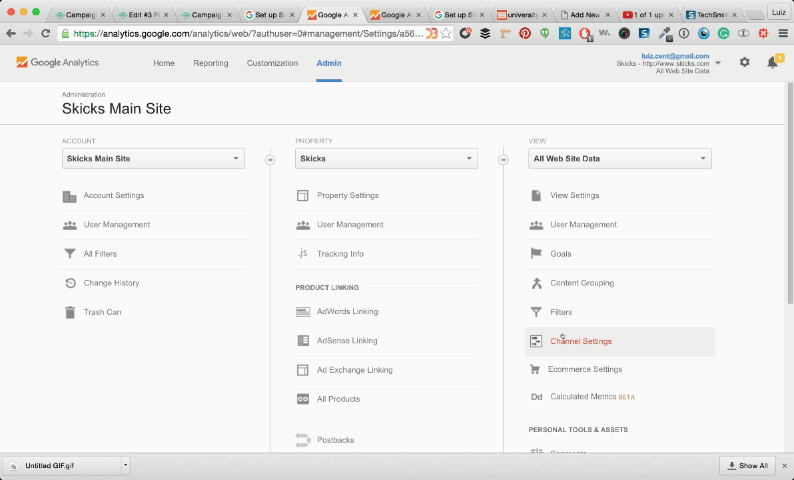Click the arrow circle between Property and View

(x=503, y=159)
